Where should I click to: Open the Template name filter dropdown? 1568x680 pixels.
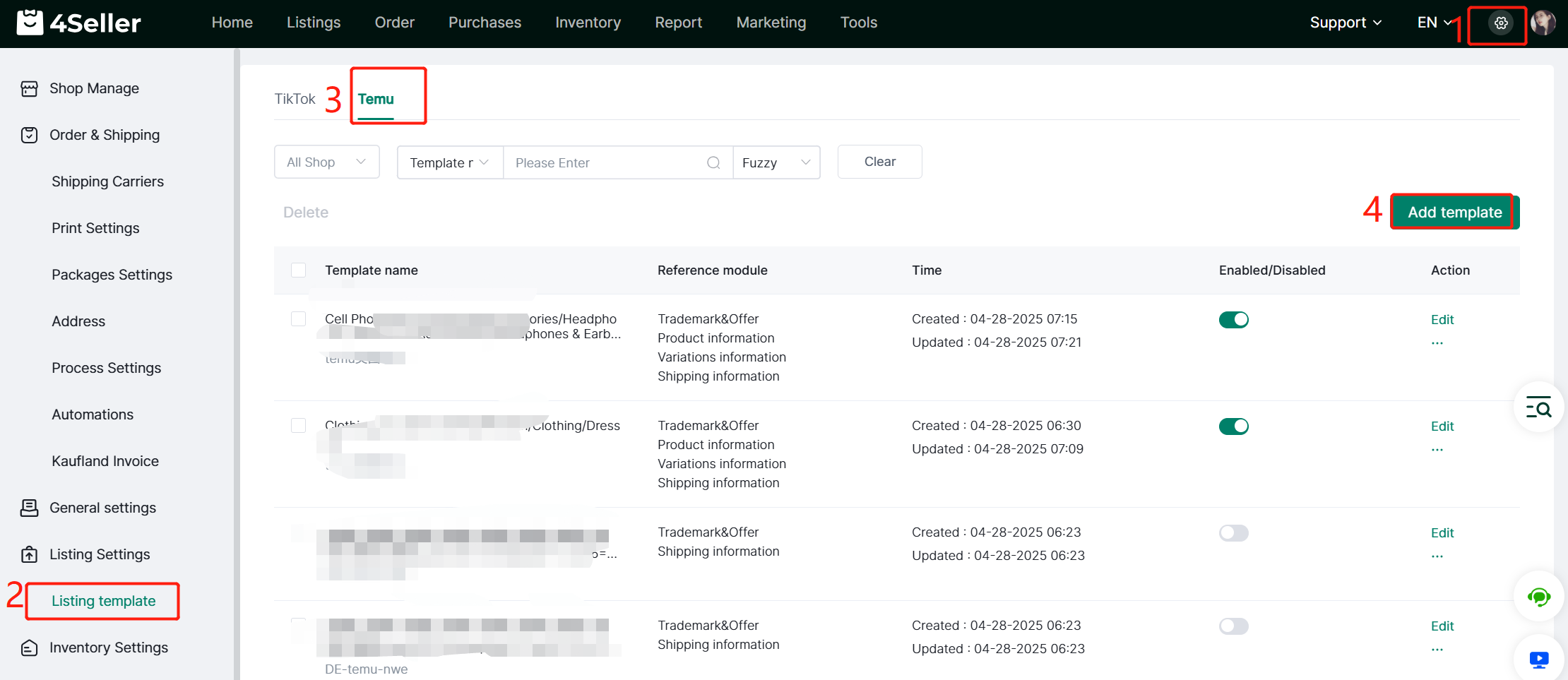click(x=450, y=162)
